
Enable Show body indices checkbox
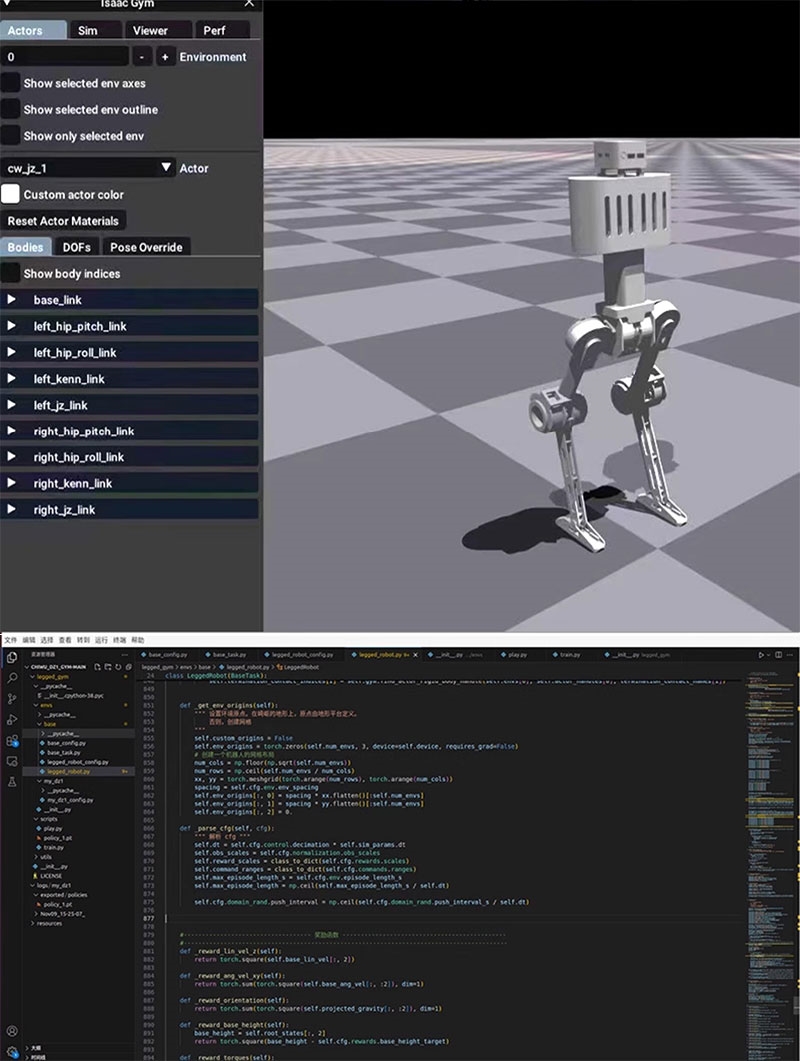pyautogui.click(x=11, y=273)
